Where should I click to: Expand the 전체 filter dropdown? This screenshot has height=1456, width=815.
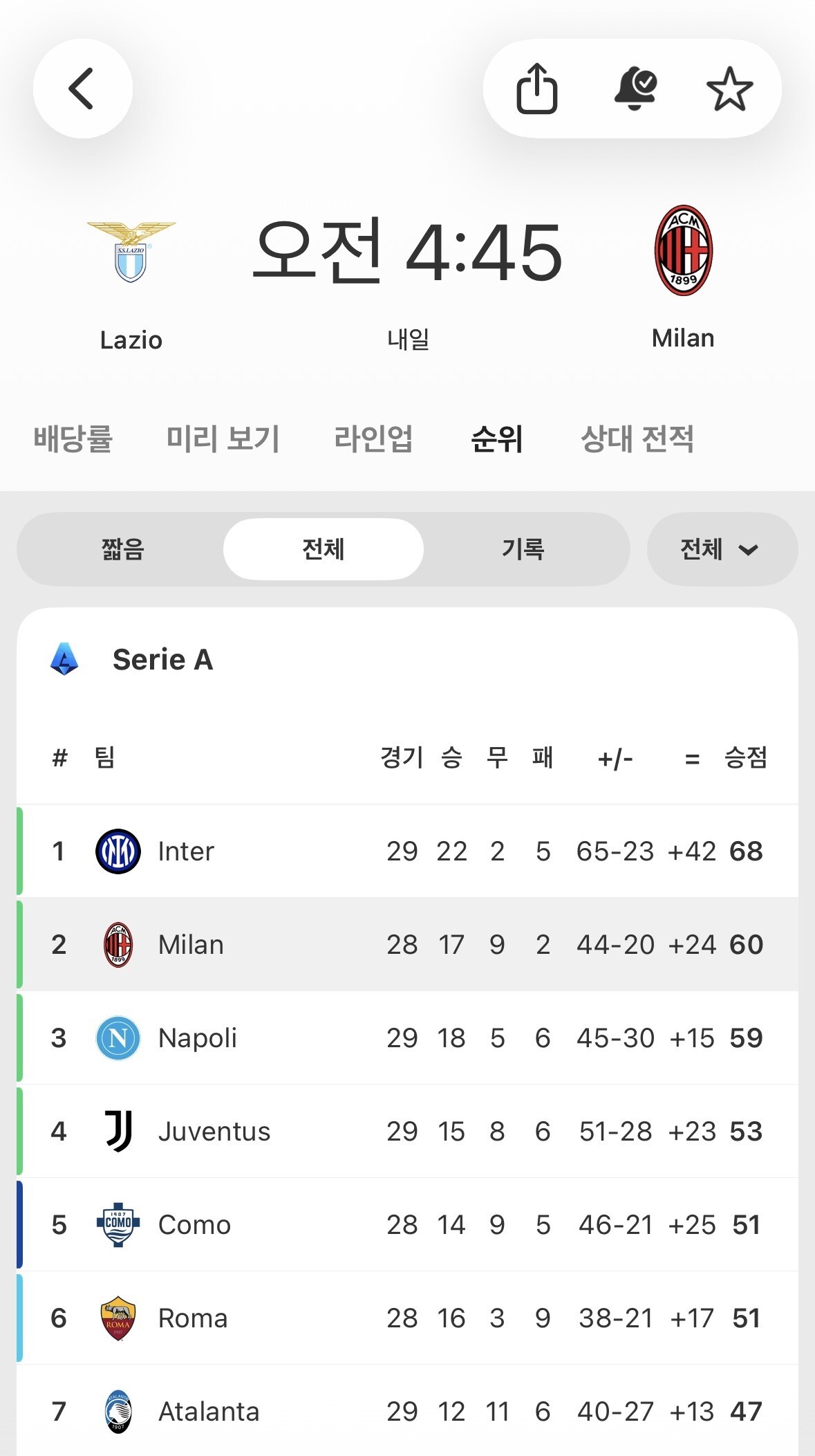click(x=721, y=549)
